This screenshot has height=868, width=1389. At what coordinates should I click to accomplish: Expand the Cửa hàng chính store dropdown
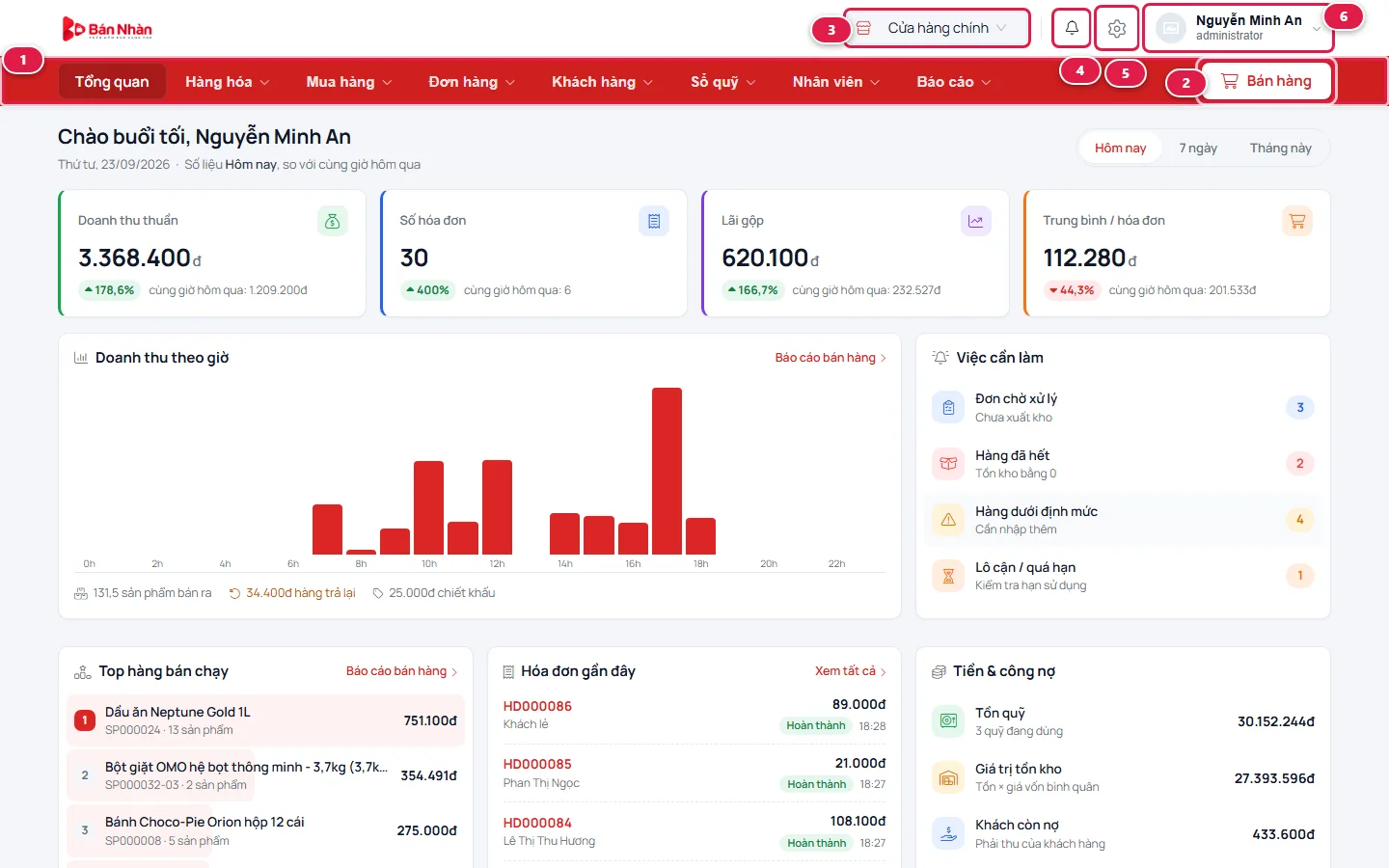click(x=937, y=28)
